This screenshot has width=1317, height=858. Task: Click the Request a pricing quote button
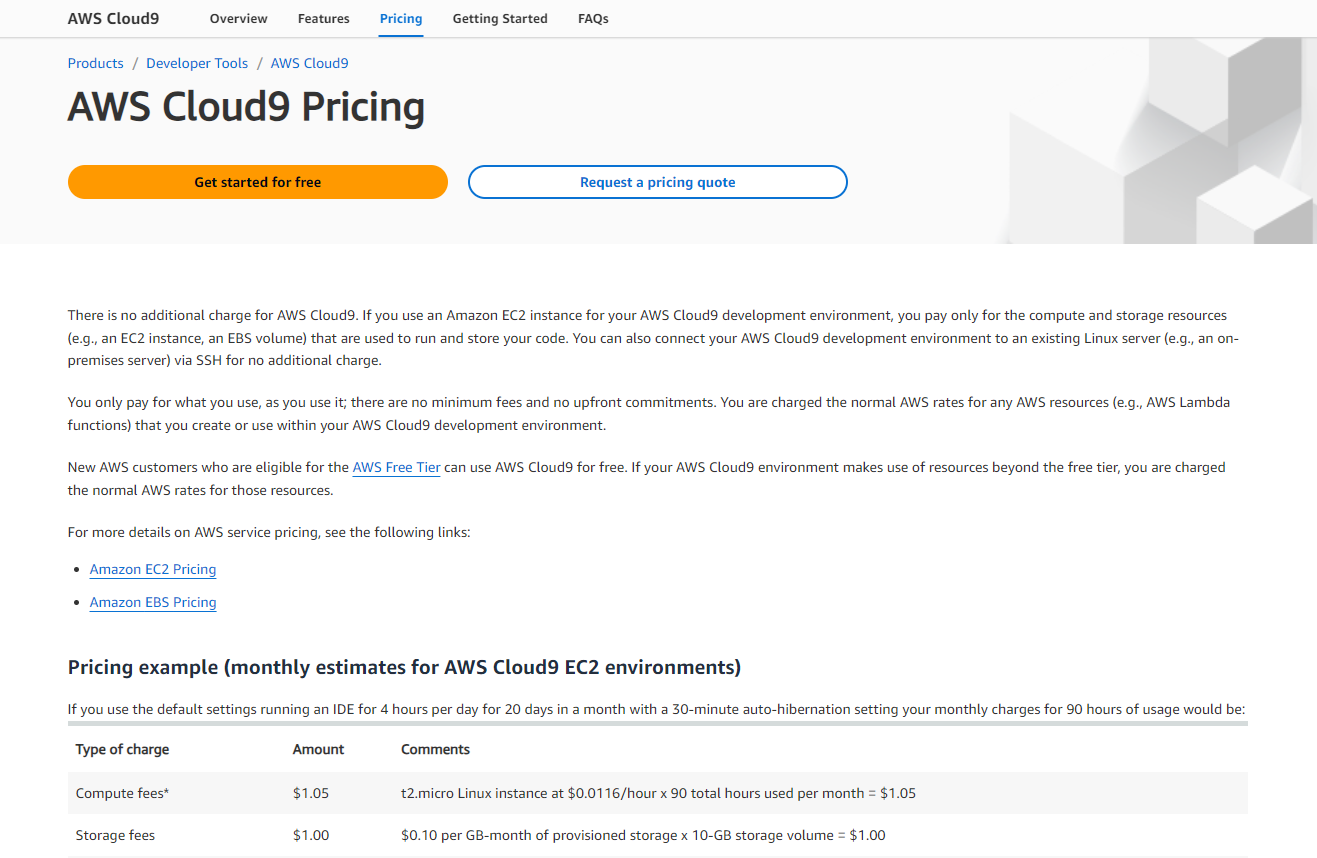point(658,182)
